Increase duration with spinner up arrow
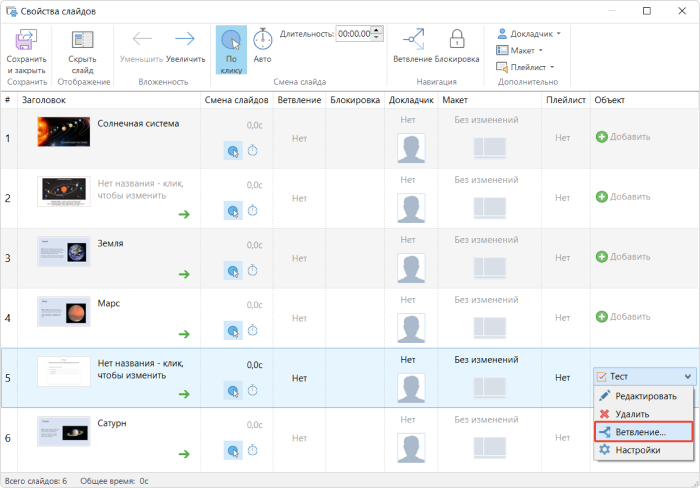Screen dimensions: 700x488 377,30
